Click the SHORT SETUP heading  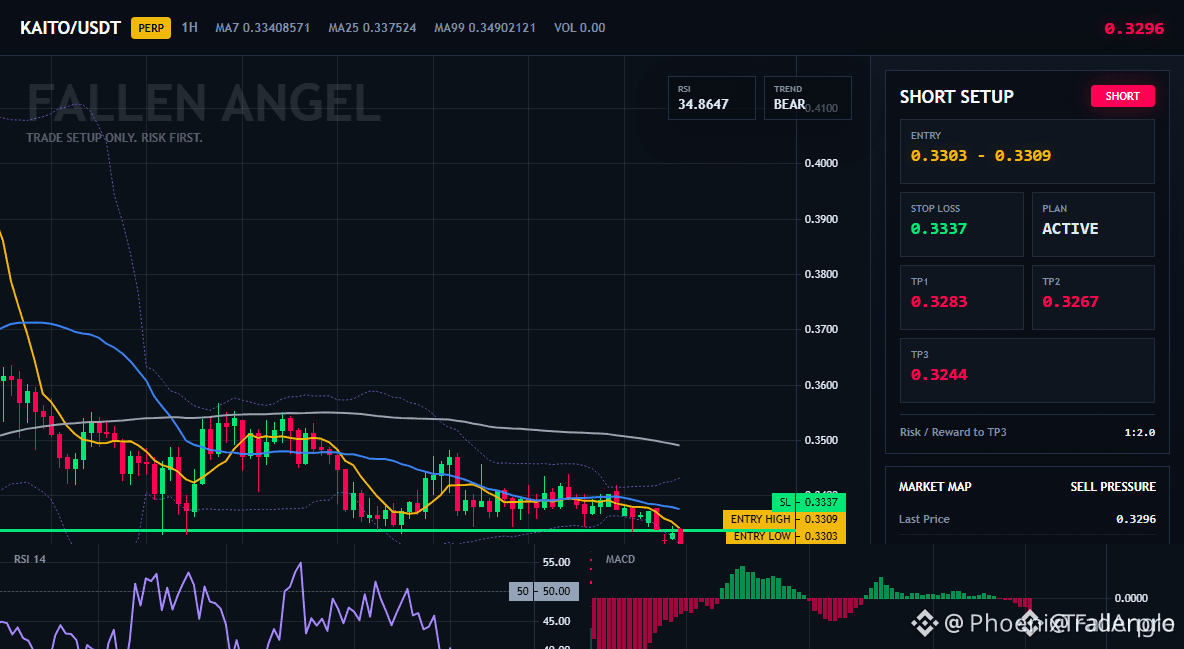(x=957, y=97)
